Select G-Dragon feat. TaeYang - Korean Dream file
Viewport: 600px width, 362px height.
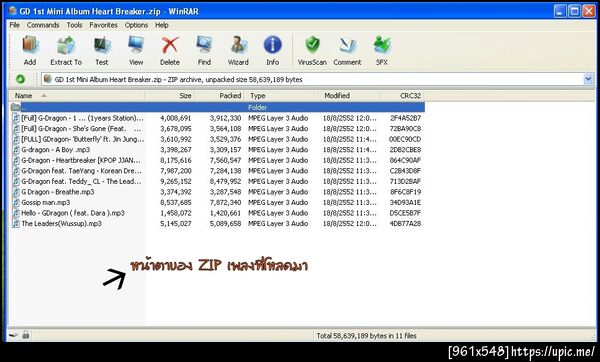(81, 171)
